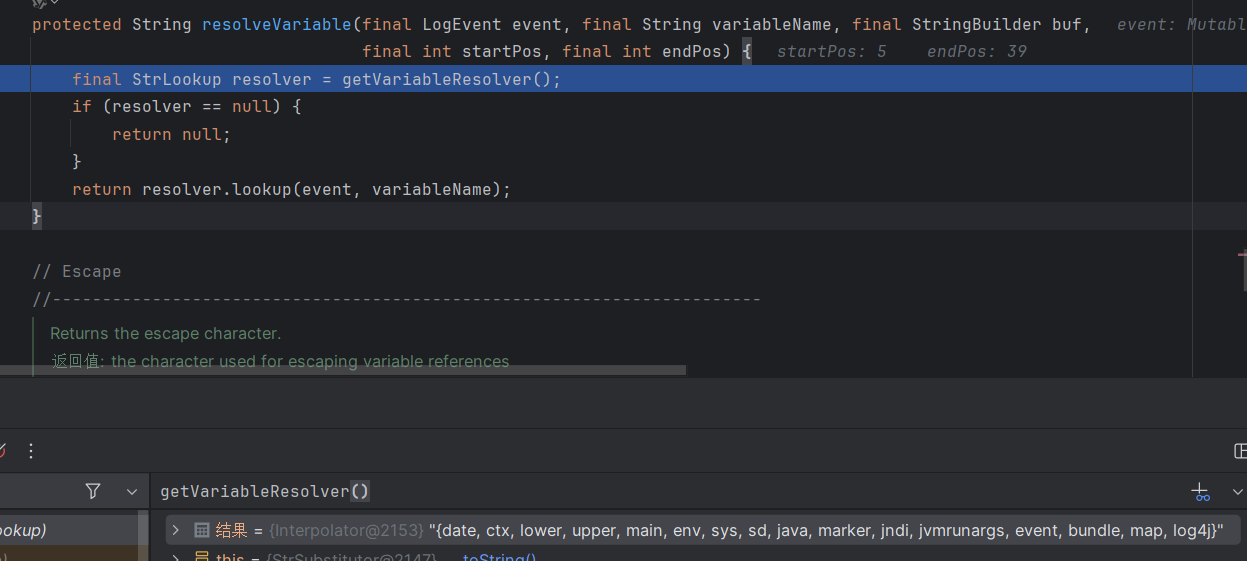Click the frames filter funnel icon
Screen dimensions: 1247x561
coord(93,491)
